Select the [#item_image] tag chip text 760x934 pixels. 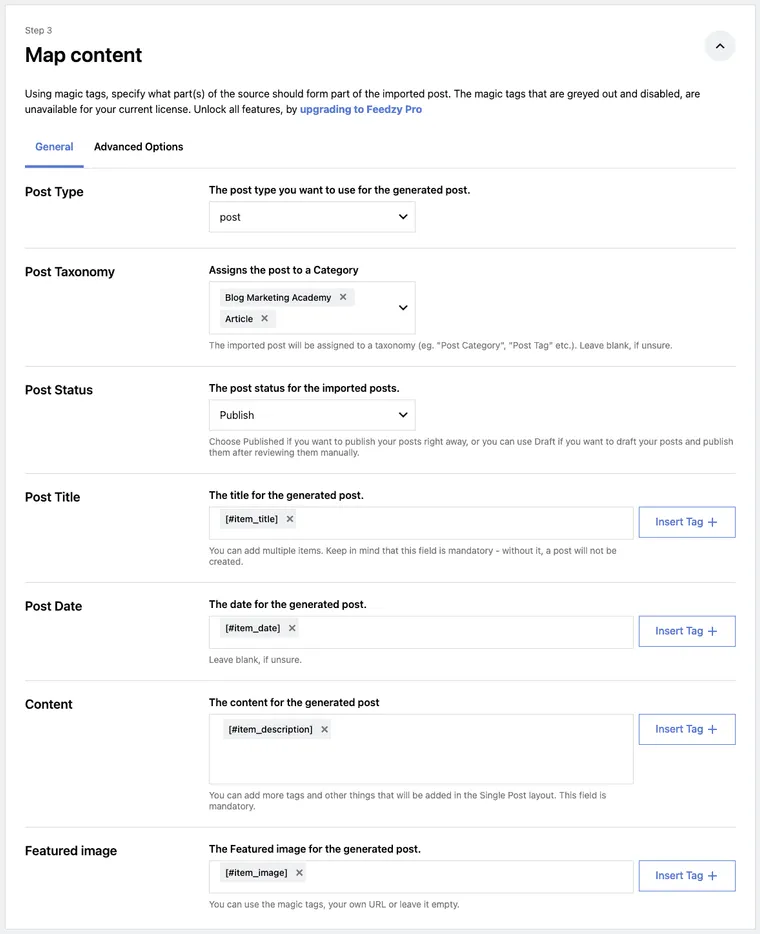pyautogui.click(x=256, y=873)
